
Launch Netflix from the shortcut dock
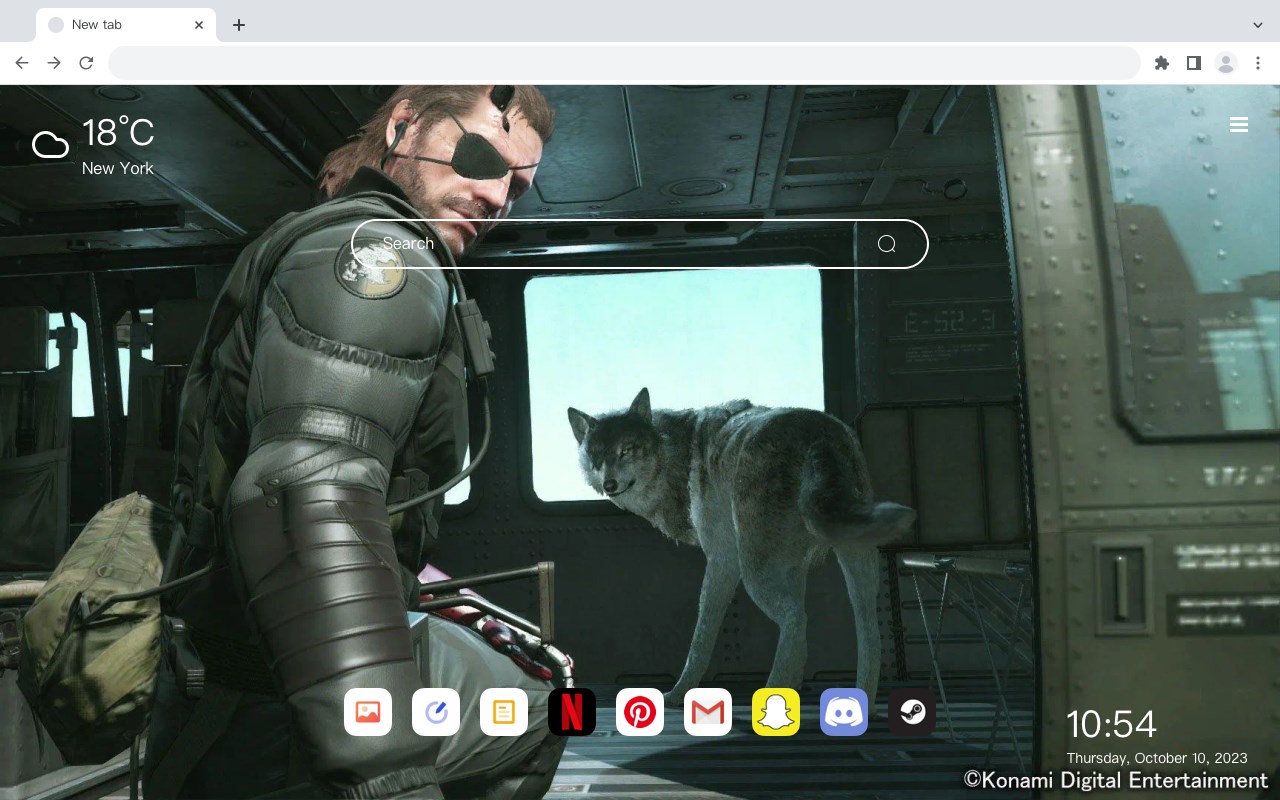coord(572,712)
